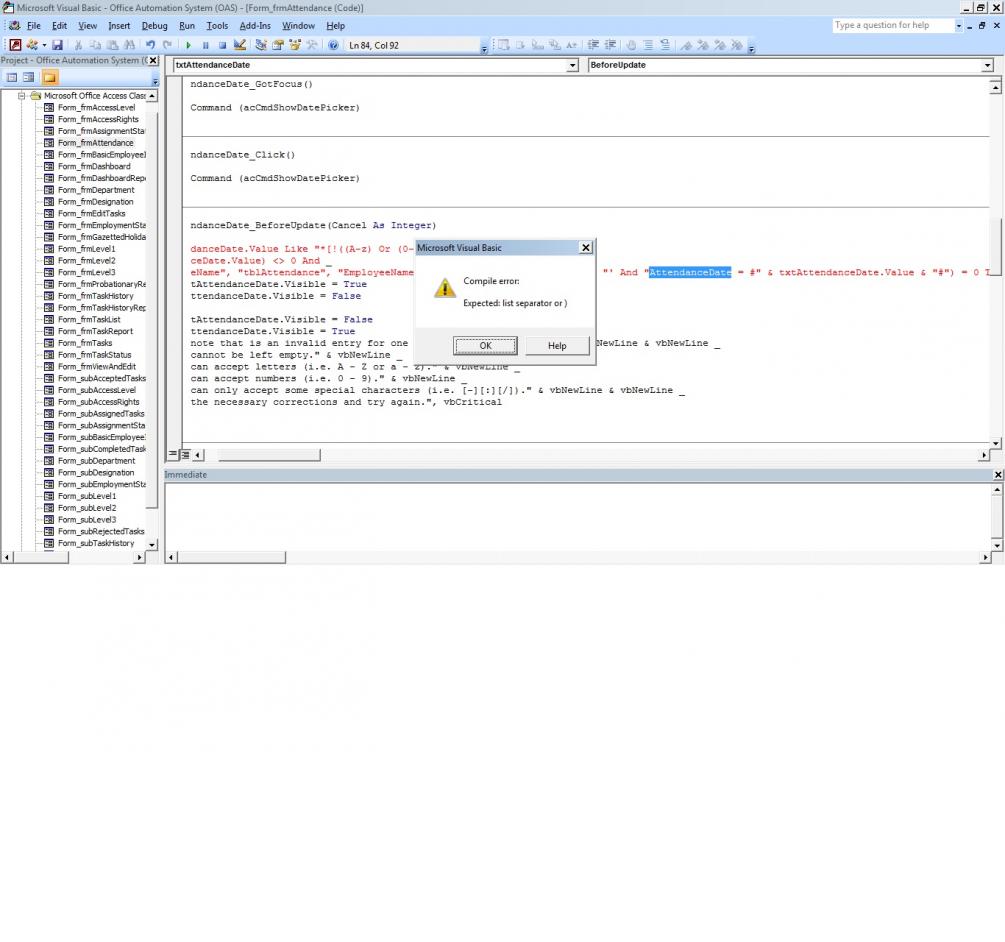Select Form_frmDashboard in the project tree
Viewport: 1005px width, 942px height.
pyautogui.click(x=94, y=166)
